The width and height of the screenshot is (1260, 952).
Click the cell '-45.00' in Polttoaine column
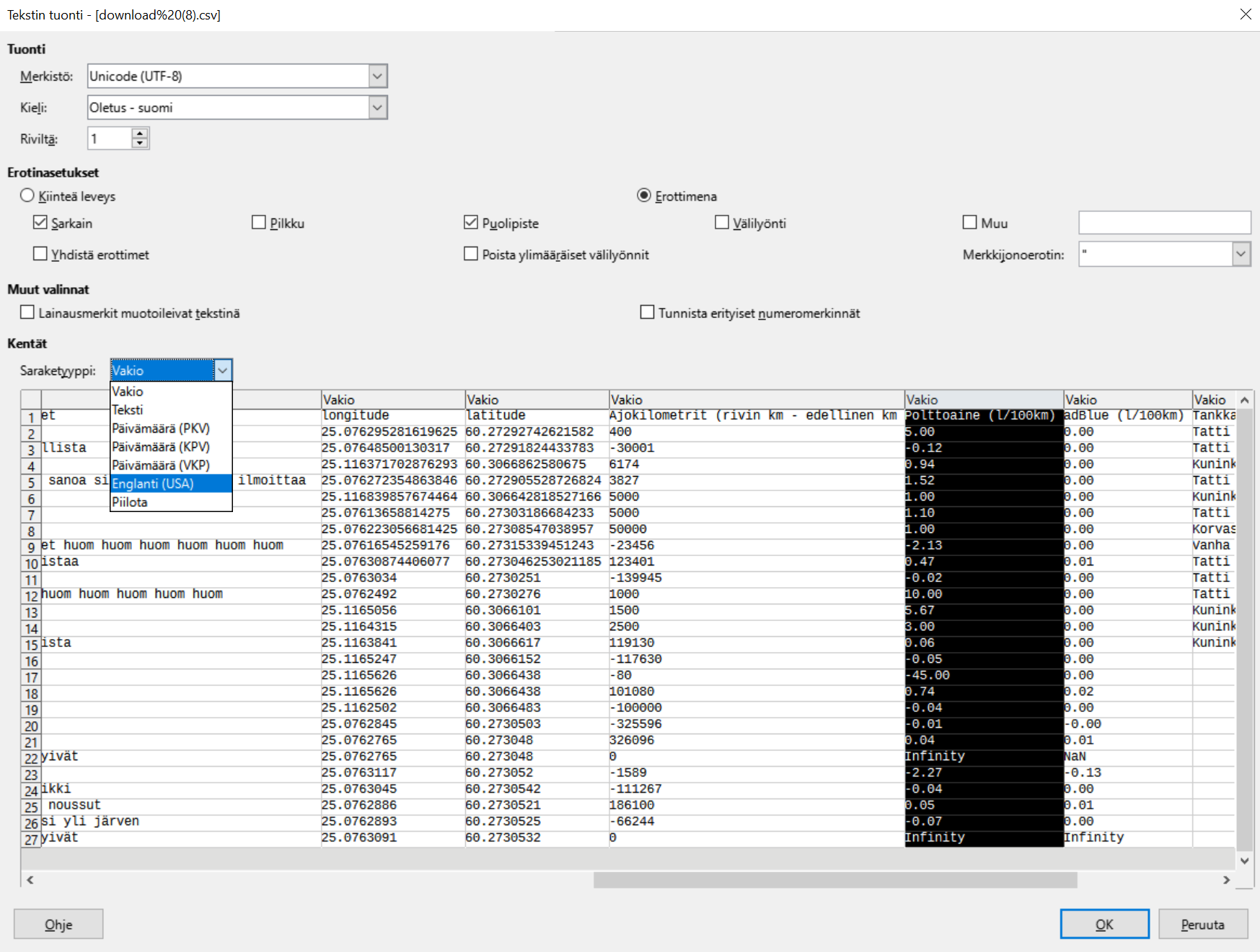pos(984,675)
